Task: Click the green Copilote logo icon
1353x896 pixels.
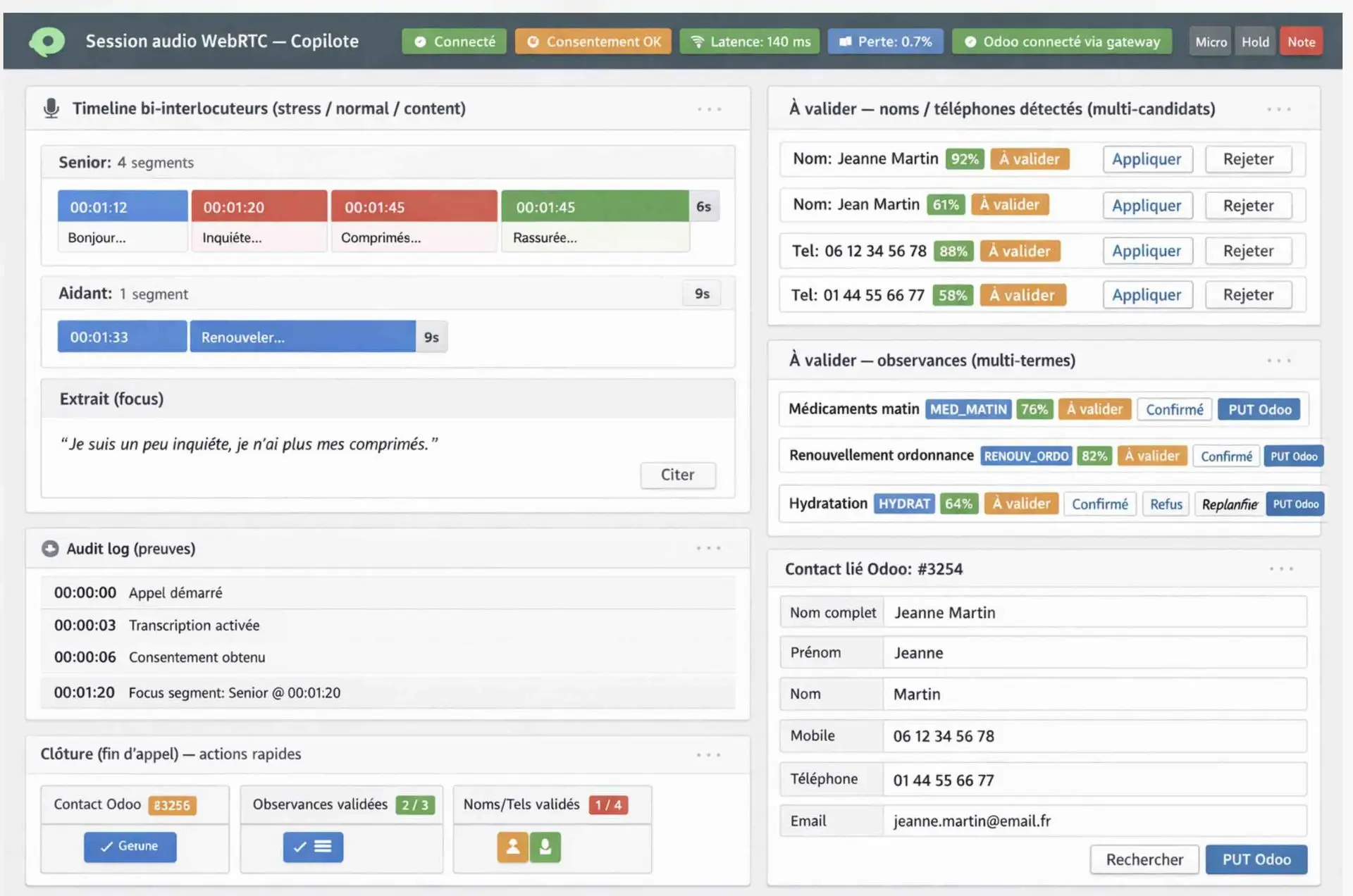Action: click(47, 42)
